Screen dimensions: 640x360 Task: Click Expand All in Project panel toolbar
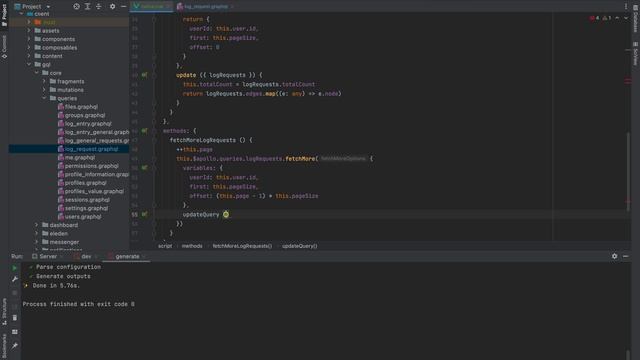click(x=87, y=7)
